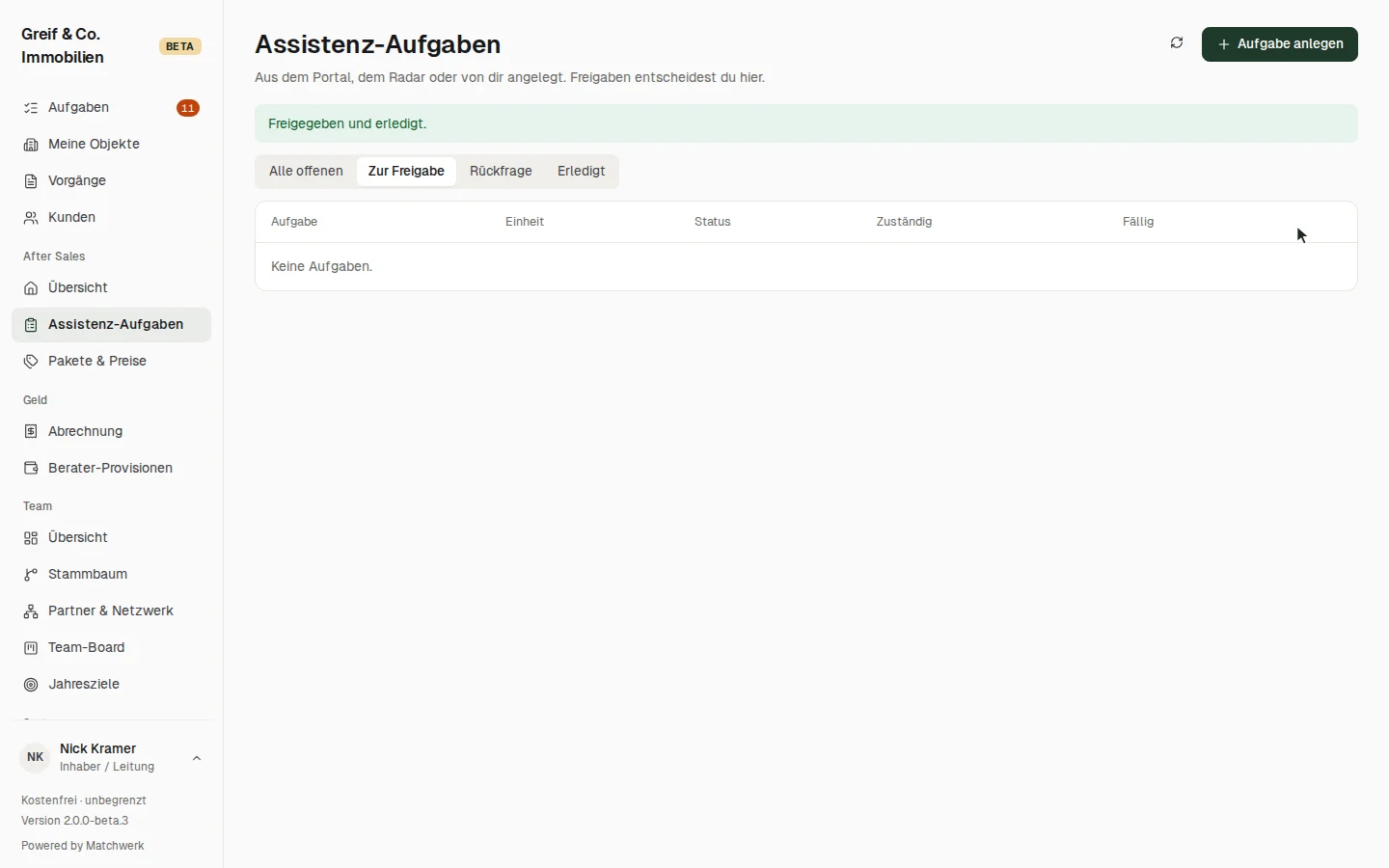Click the Aufgabe column header
The width and height of the screenshot is (1389, 868).
coord(294,222)
